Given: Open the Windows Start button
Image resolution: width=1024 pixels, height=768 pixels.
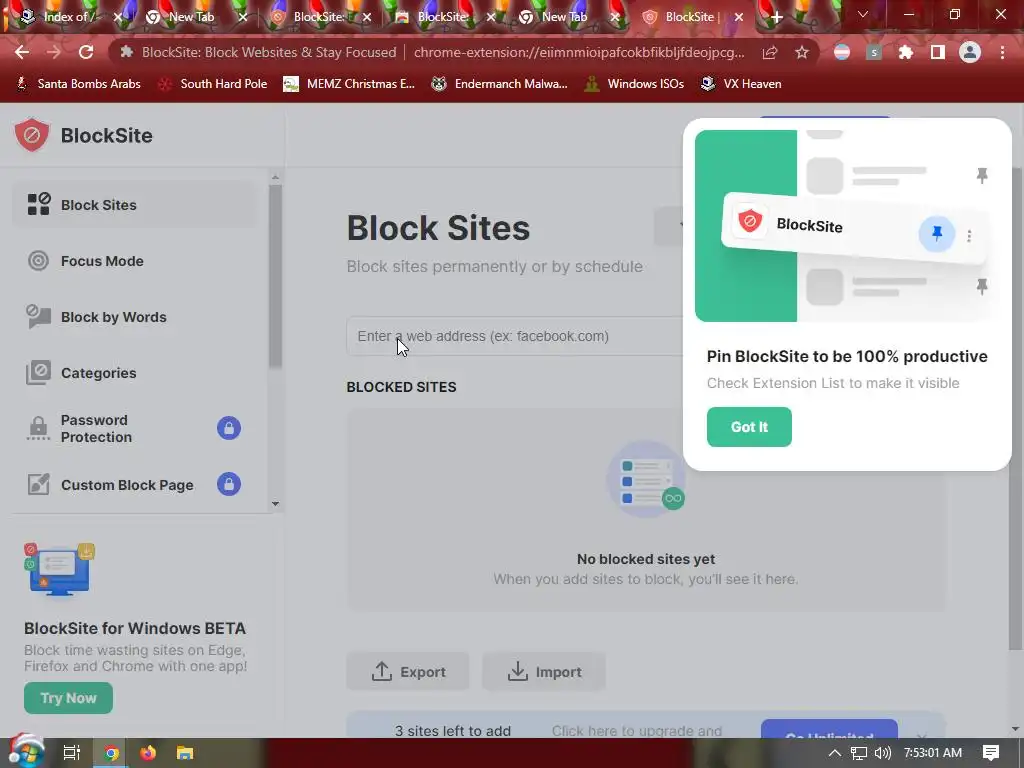Looking at the screenshot, I should pyautogui.click(x=26, y=752).
